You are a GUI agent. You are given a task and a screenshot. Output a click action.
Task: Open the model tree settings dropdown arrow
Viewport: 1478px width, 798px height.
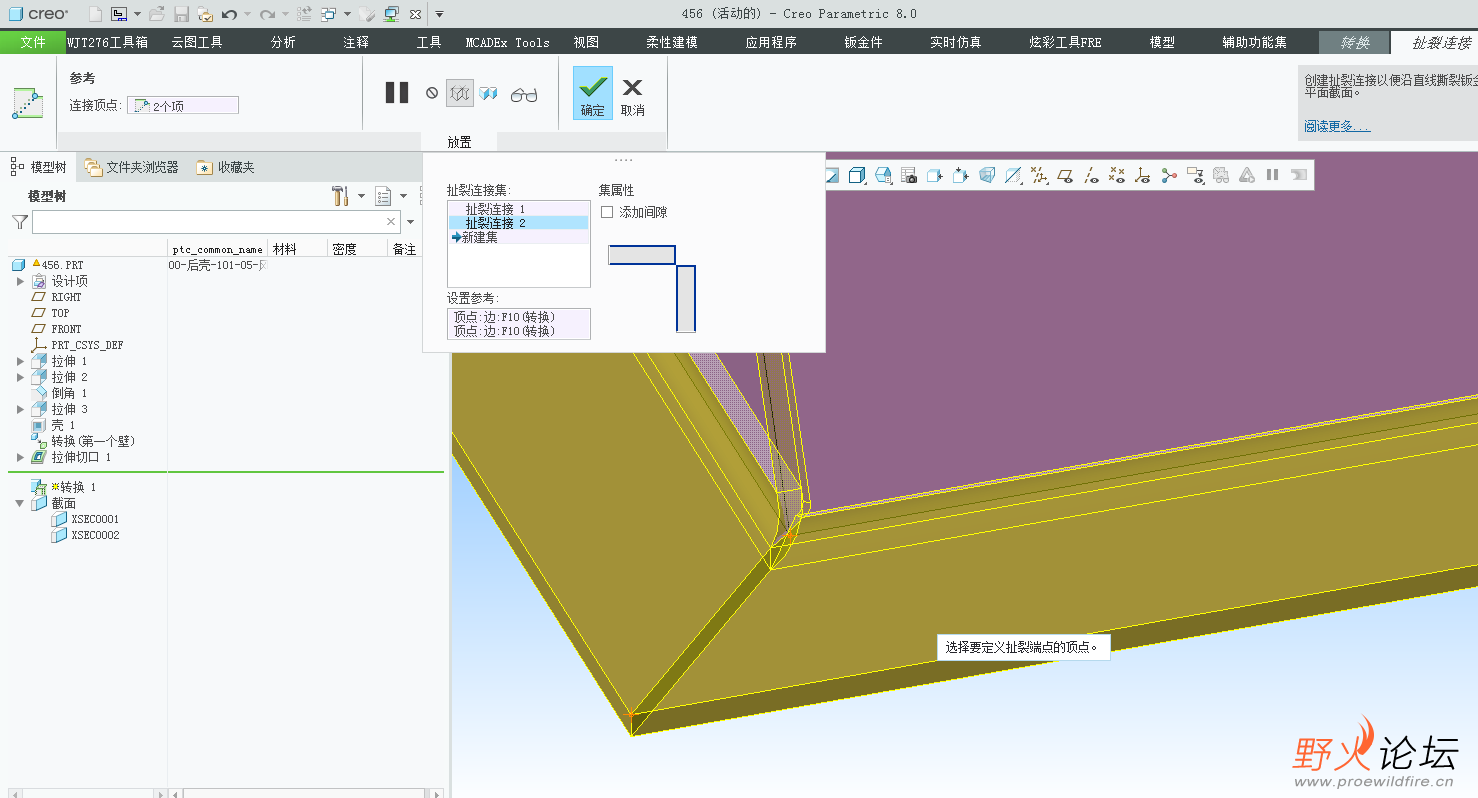pyautogui.click(x=361, y=196)
